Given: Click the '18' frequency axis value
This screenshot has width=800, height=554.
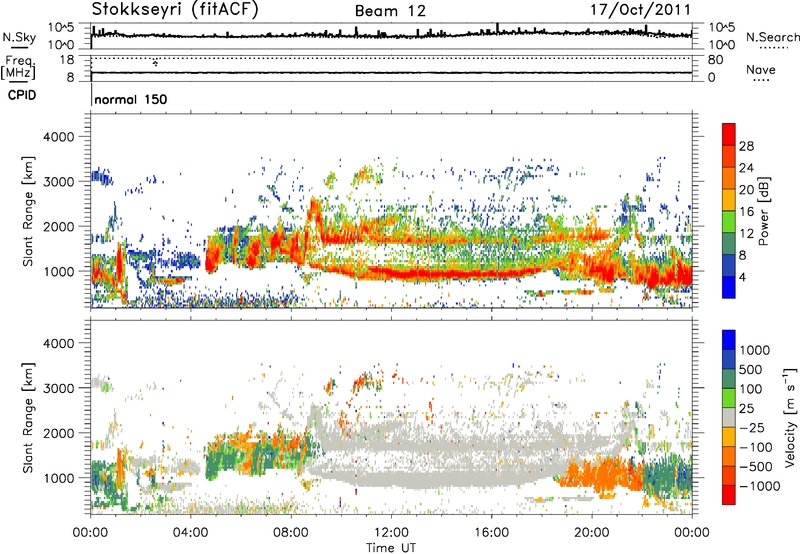Looking at the screenshot, I should 66,60.
